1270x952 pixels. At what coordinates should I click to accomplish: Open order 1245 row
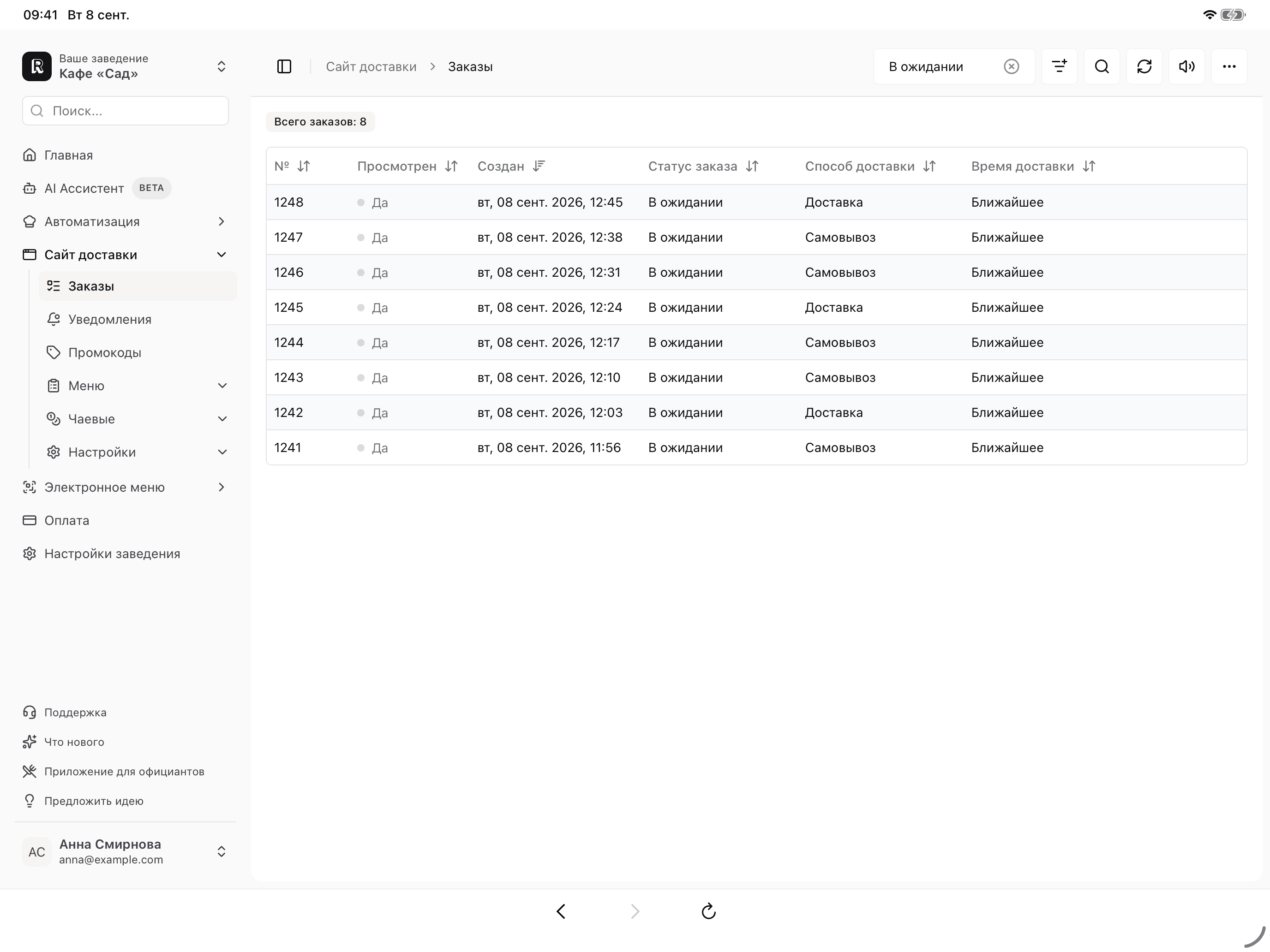(x=756, y=307)
